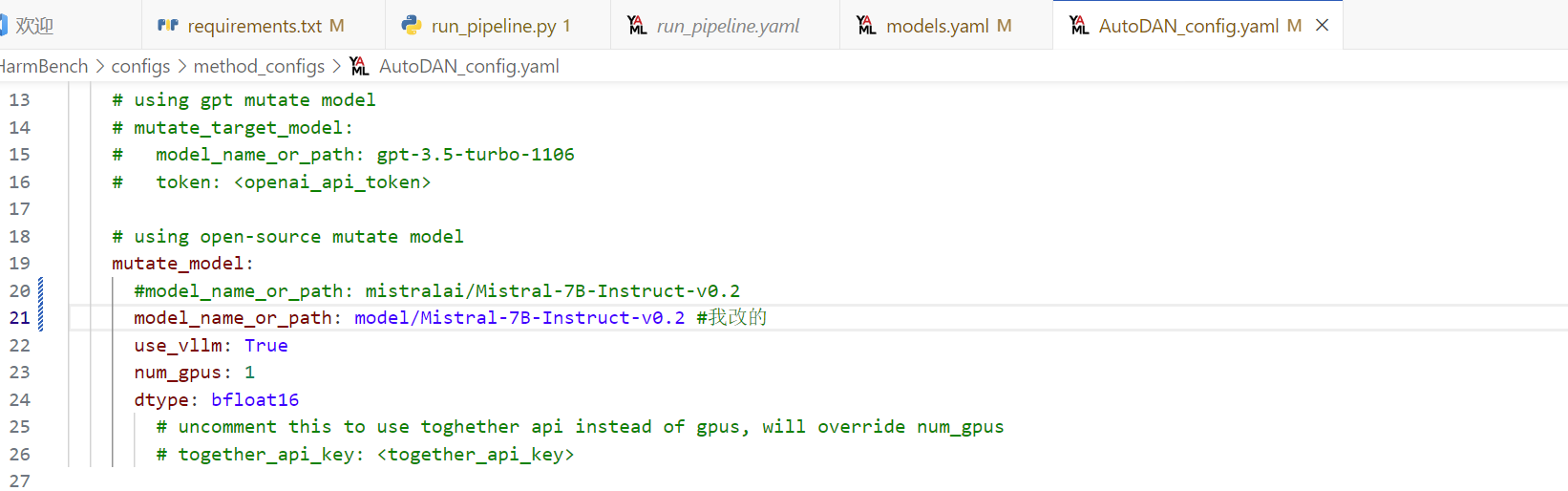Select the AutoDAN_config.yaml tab
Viewport: 1568px width, 491px height.
click(x=1188, y=26)
